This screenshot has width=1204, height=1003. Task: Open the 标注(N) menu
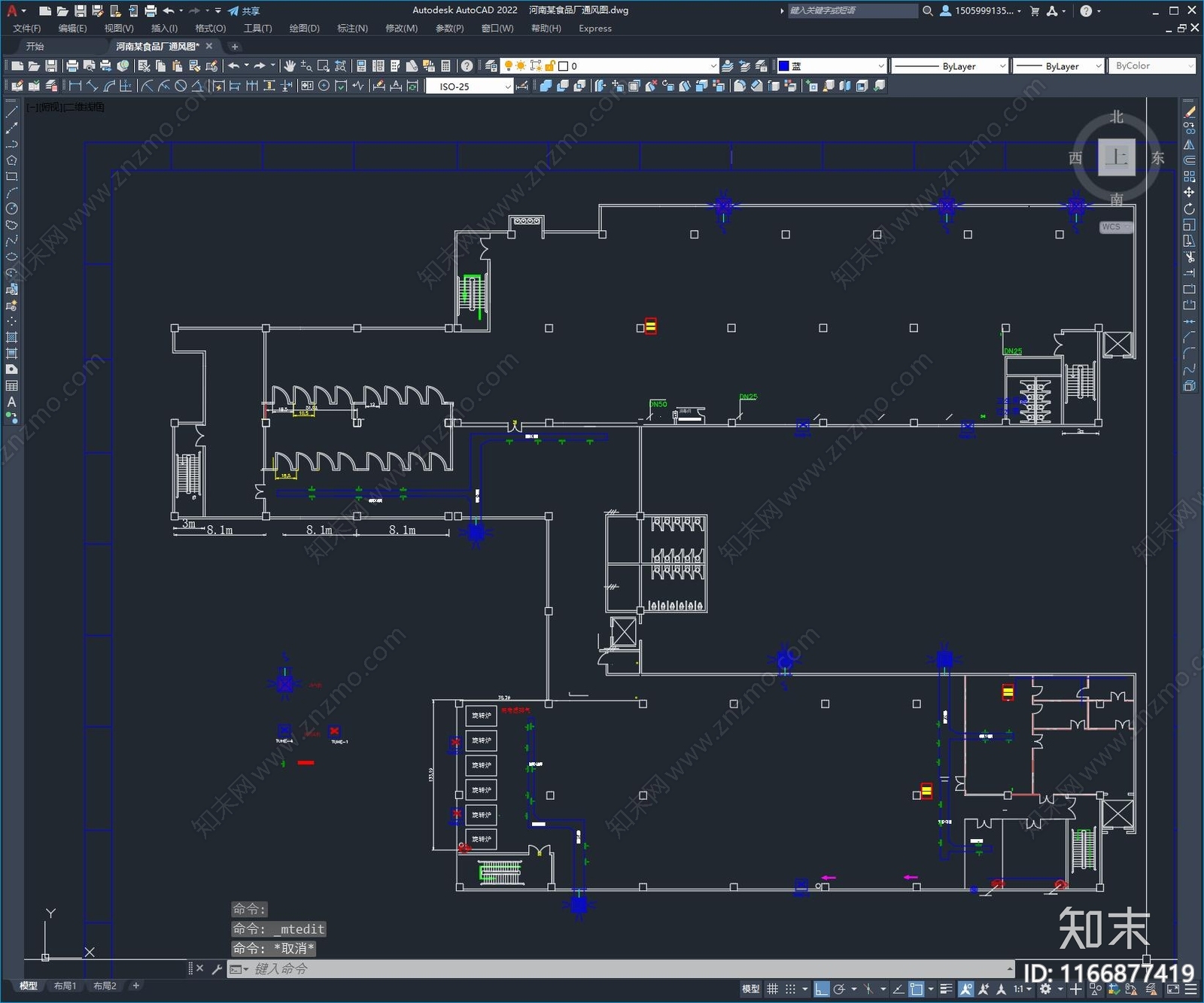[352, 29]
